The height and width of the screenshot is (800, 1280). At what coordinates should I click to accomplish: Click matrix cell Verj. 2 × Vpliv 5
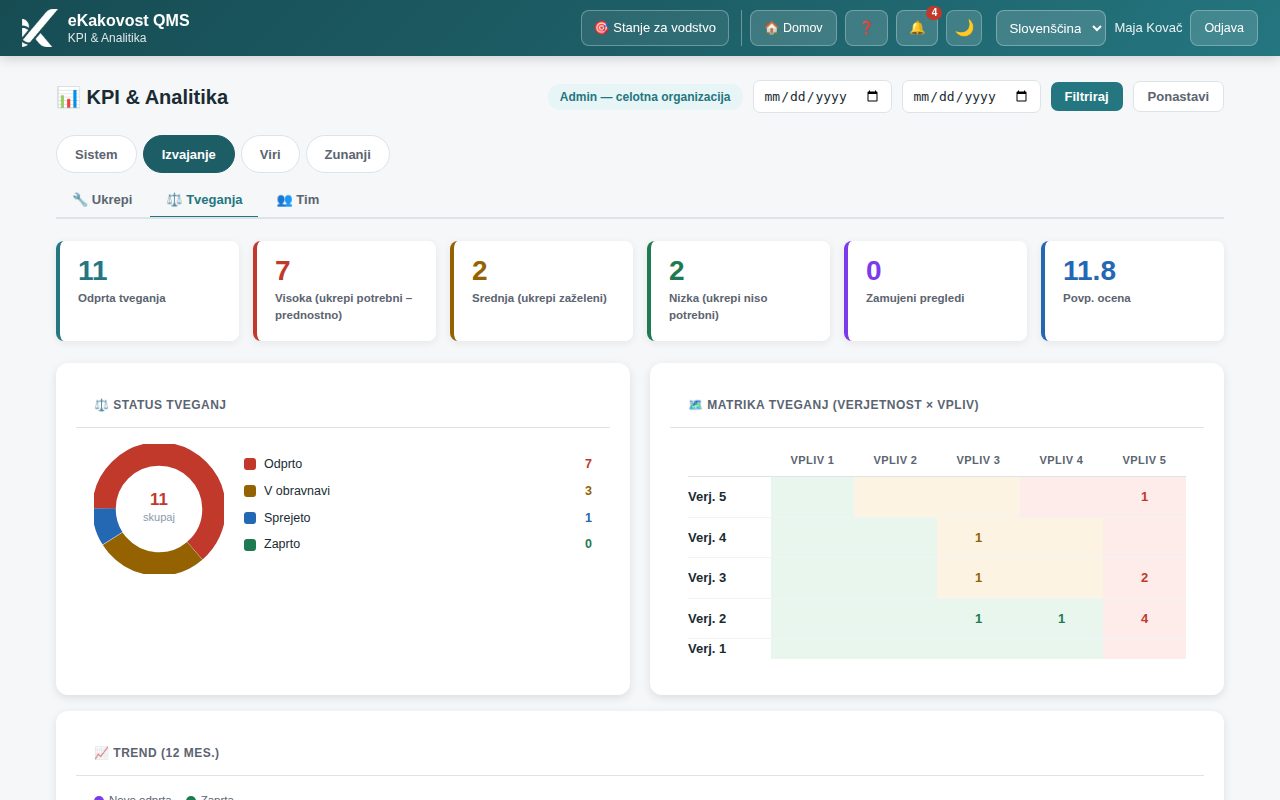pyautogui.click(x=1145, y=619)
